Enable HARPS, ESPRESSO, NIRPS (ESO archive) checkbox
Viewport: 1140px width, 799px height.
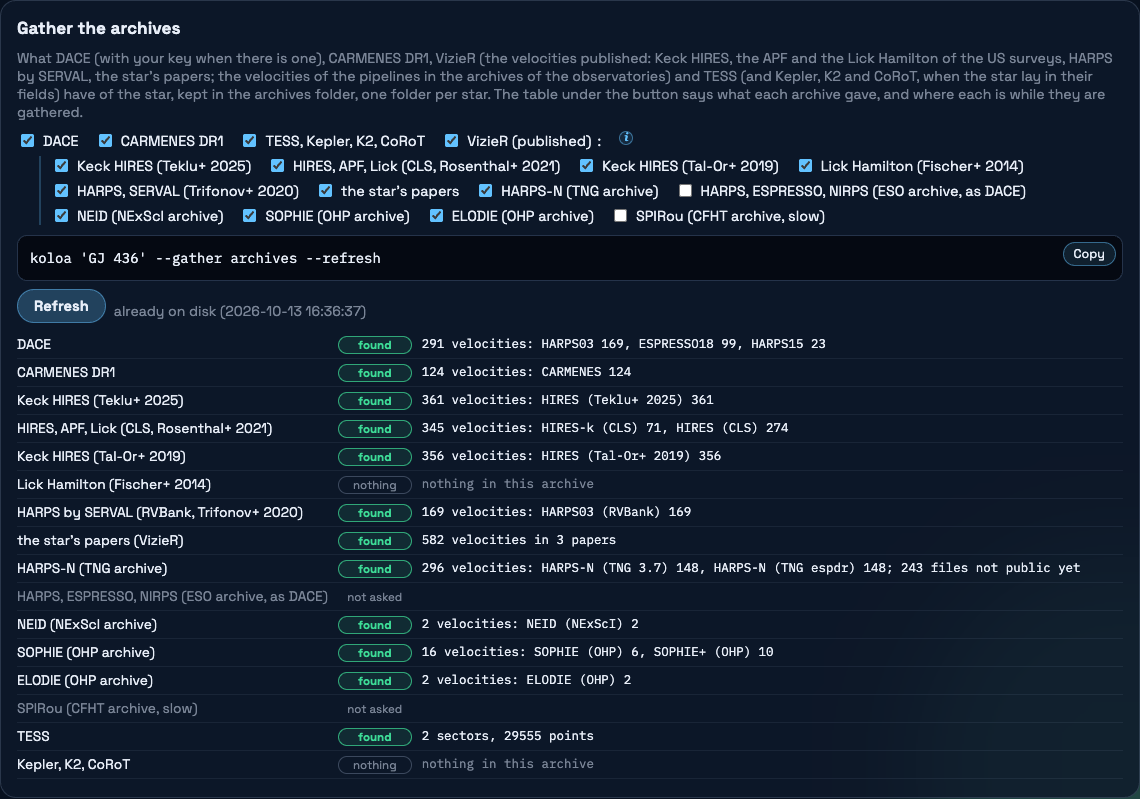pos(685,190)
